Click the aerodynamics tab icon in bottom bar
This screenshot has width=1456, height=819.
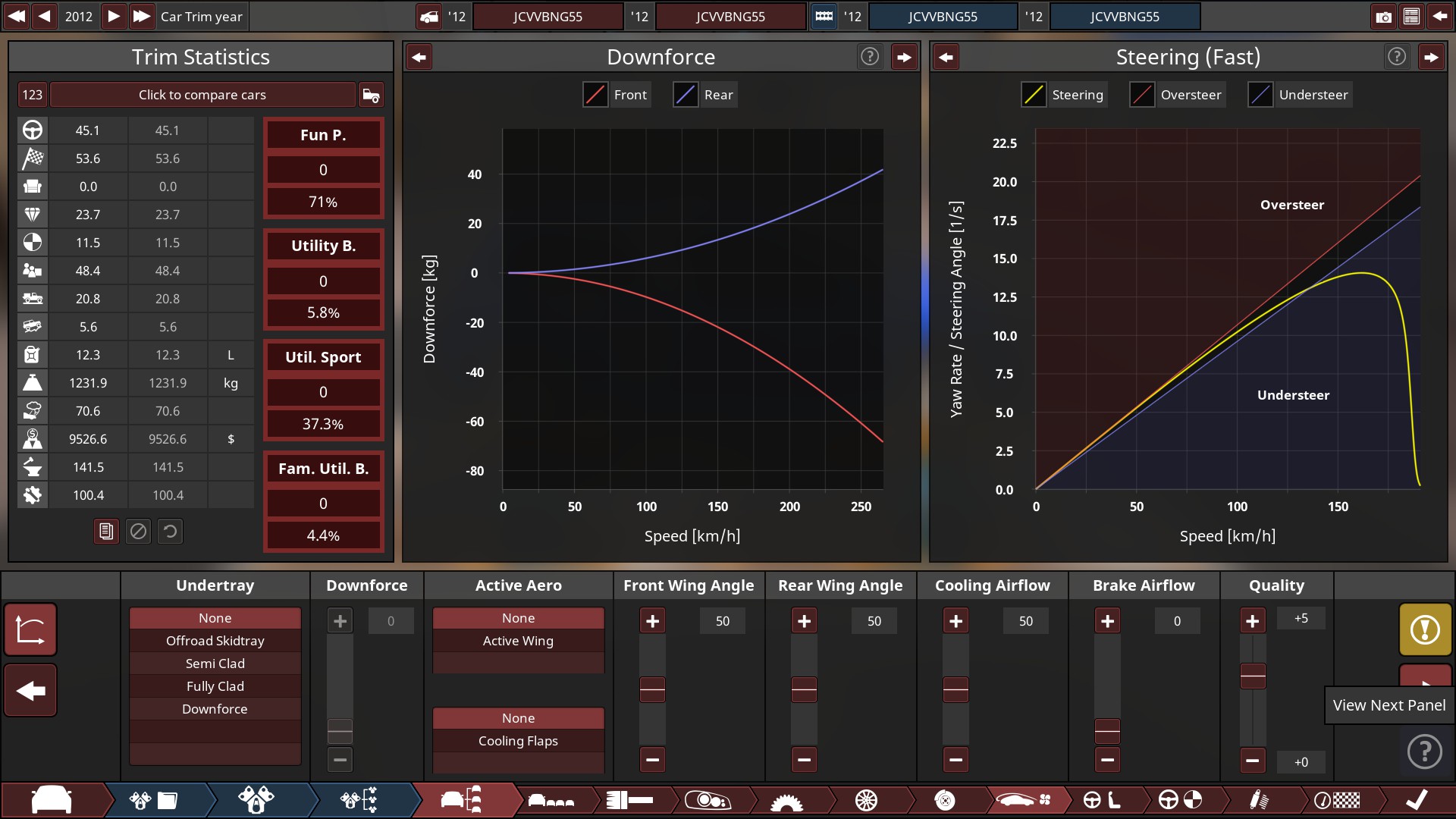point(1025,800)
